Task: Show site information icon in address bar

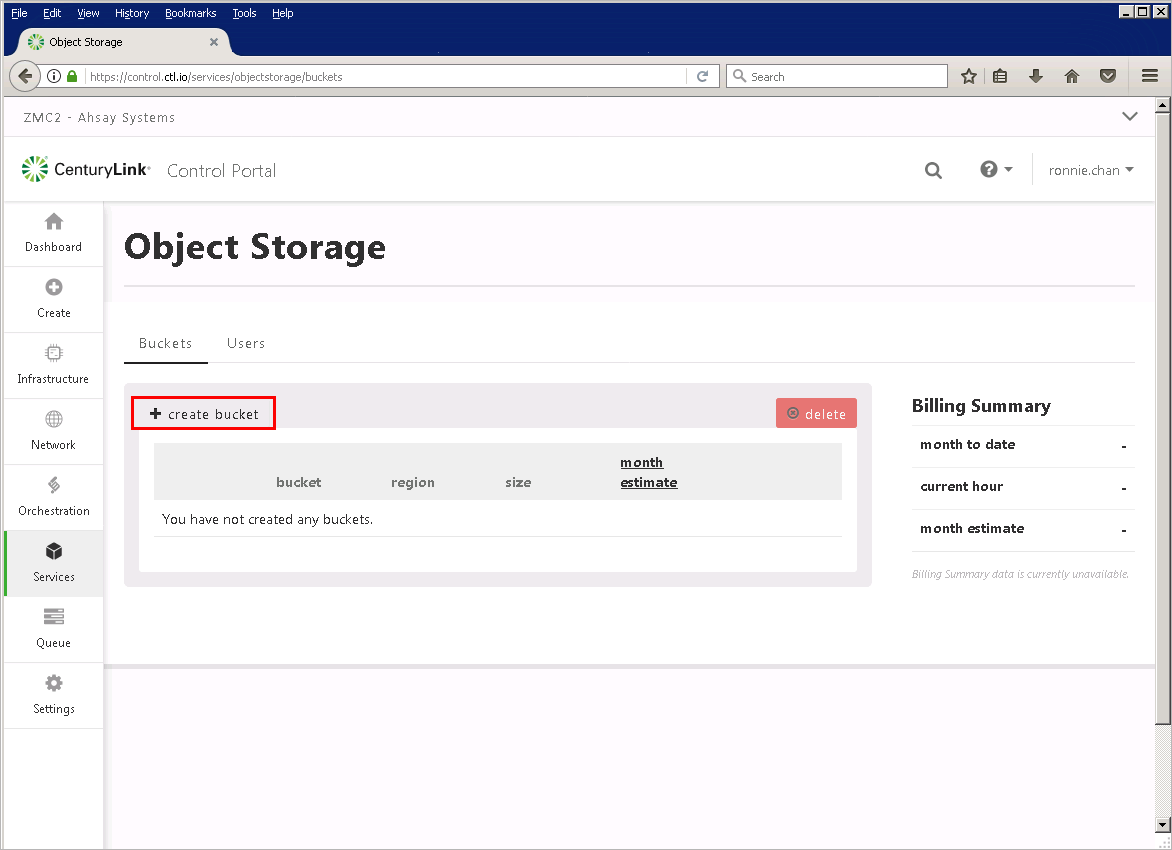Action: point(54,76)
